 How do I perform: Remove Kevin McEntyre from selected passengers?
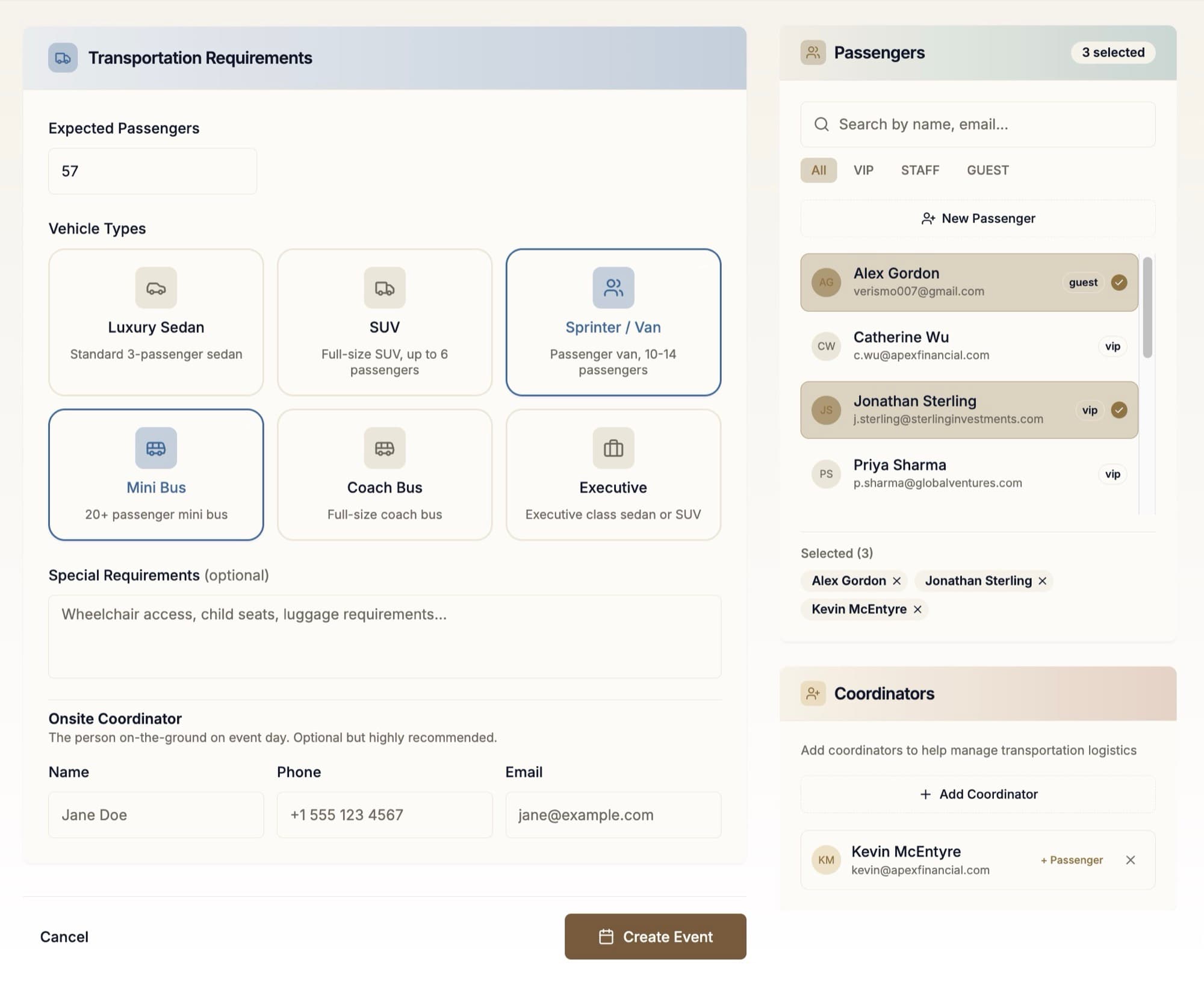tap(917, 609)
